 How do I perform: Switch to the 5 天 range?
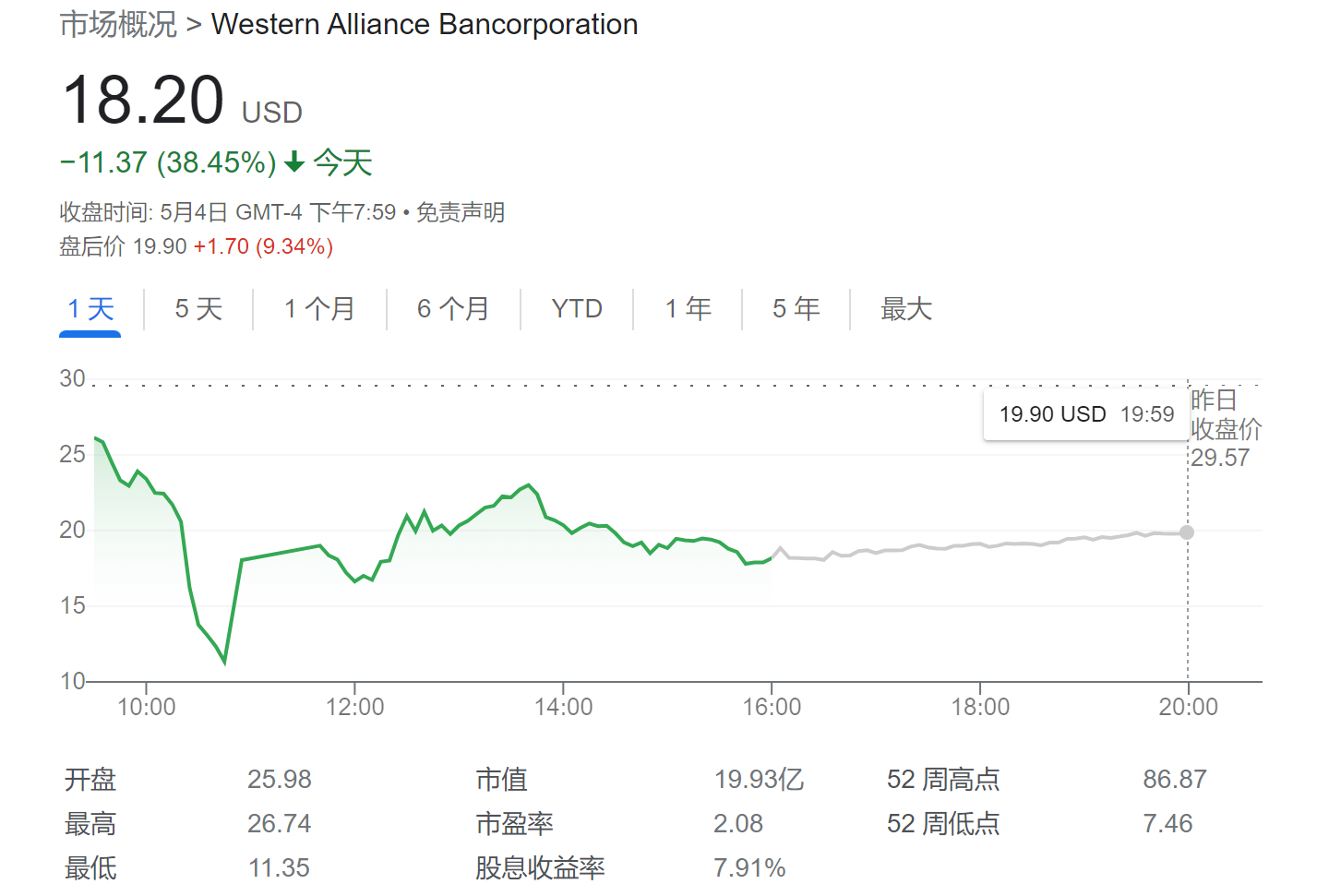pyautogui.click(x=198, y=309)
